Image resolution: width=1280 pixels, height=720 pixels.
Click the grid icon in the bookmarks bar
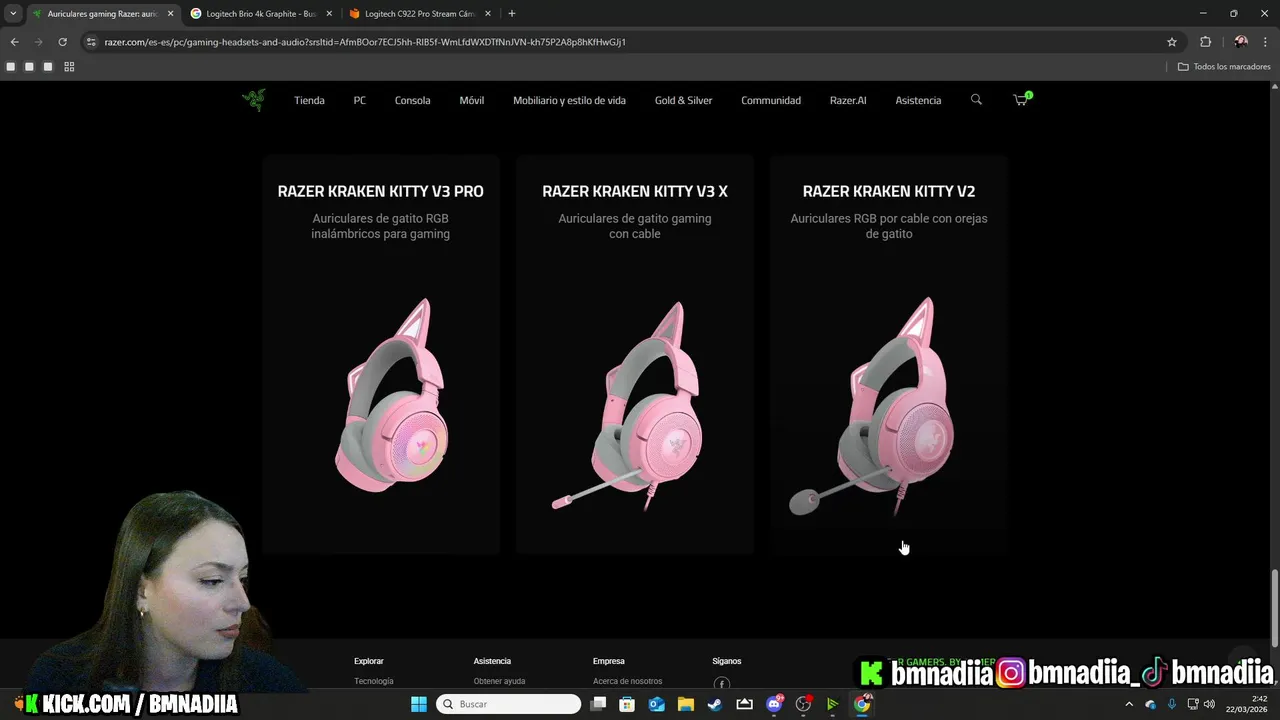coord(69,67)
